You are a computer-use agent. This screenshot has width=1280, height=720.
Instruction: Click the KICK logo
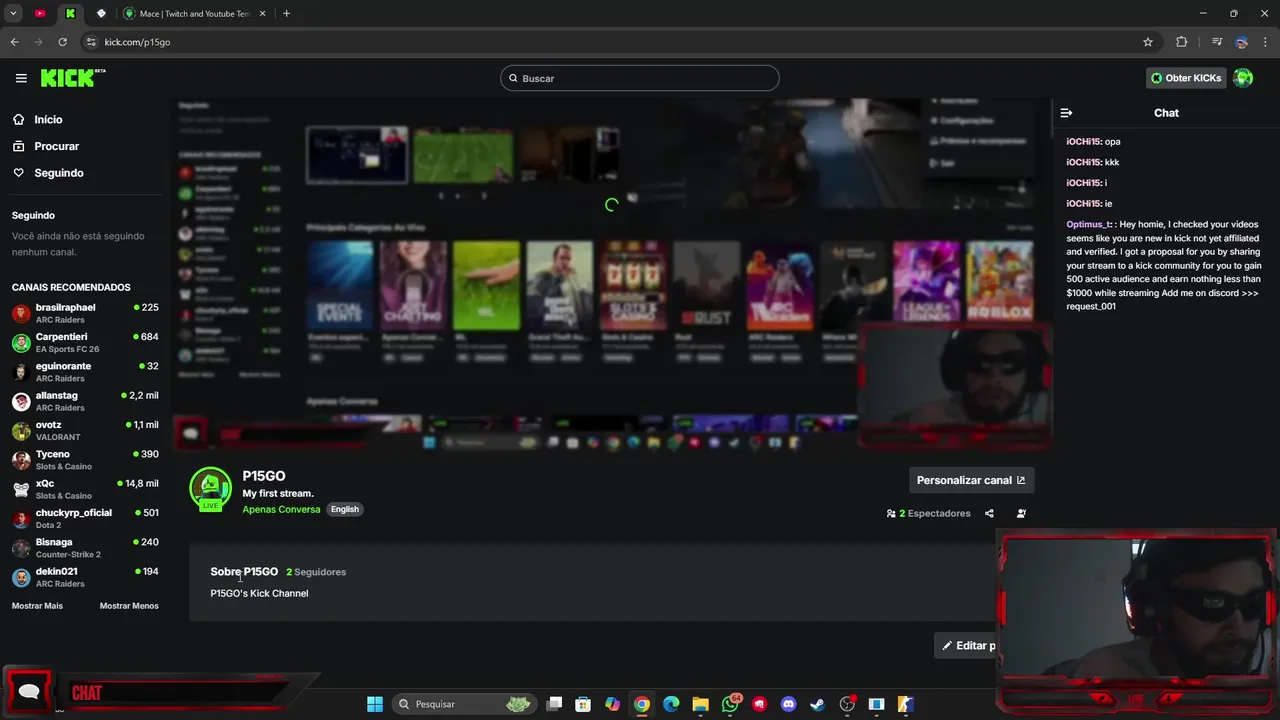pos(73,78)
